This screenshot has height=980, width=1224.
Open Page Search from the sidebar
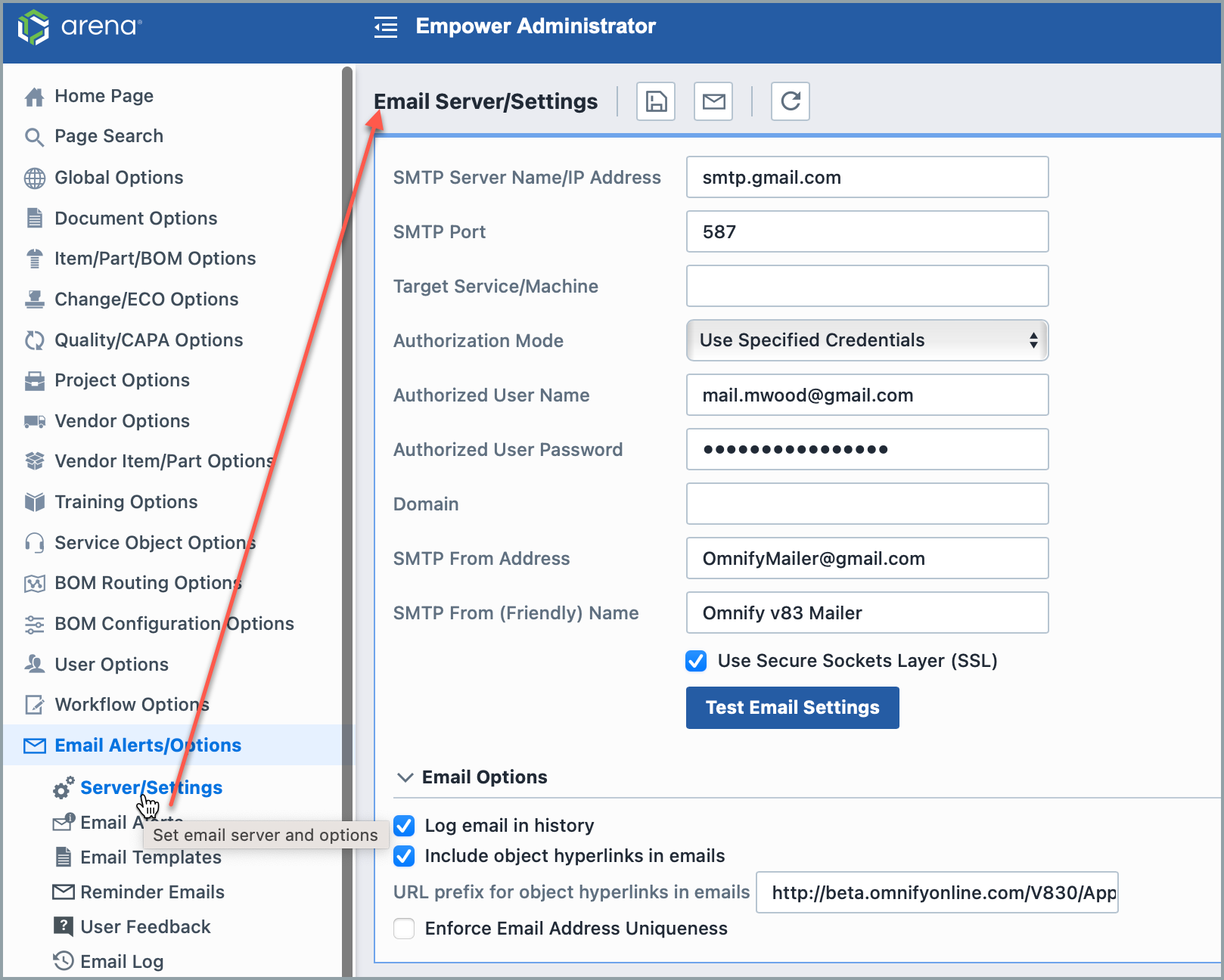click(x=108, y=136)
